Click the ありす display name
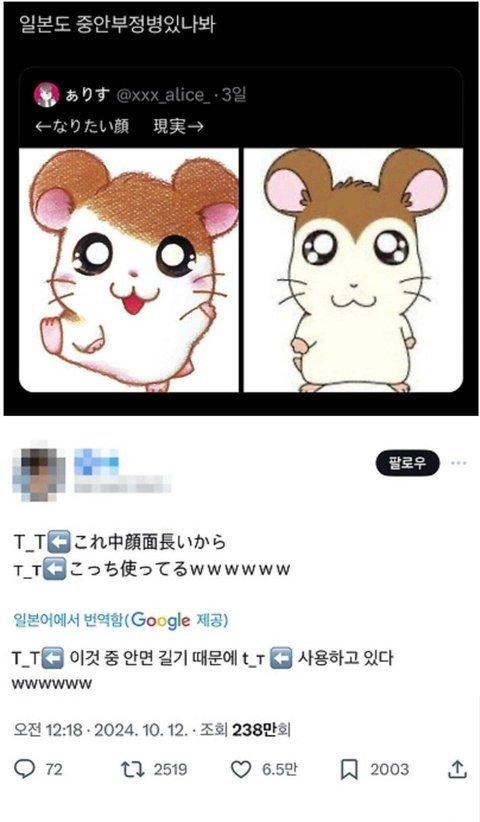Image resolution: width=480 pixels, height=822 pixels. pos(88,95)
